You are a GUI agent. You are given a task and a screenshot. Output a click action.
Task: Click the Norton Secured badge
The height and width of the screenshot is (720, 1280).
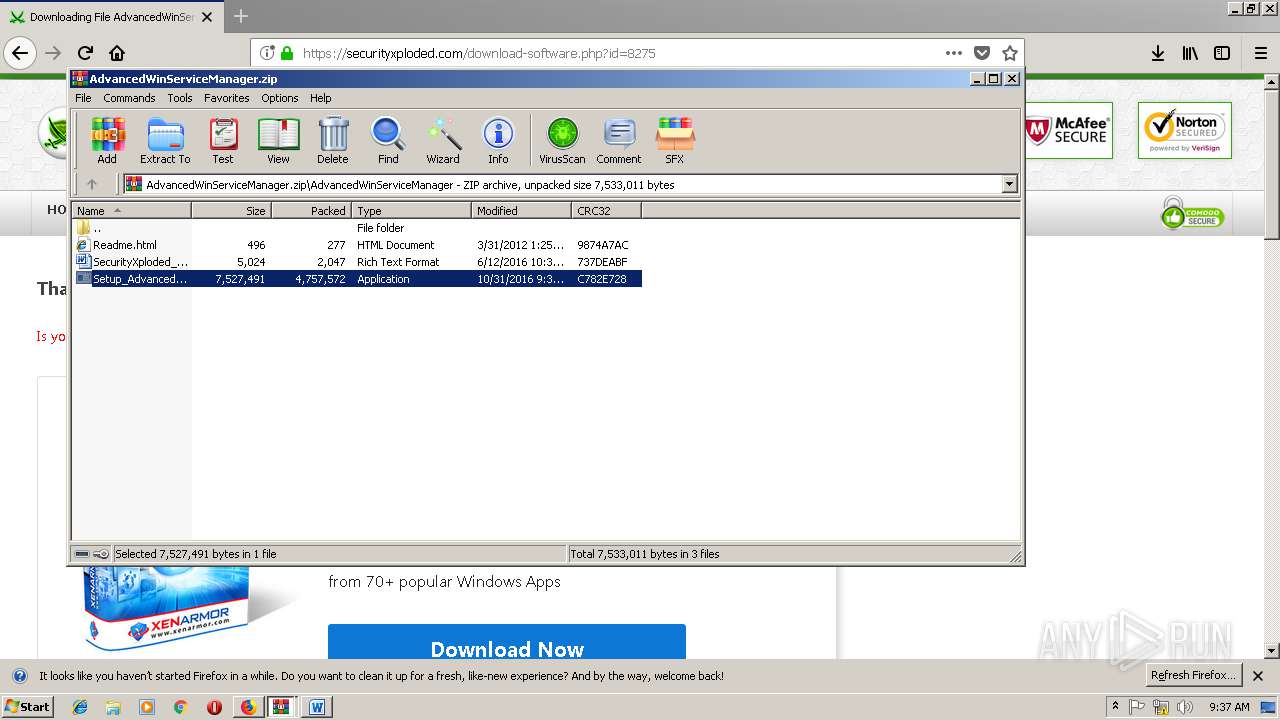coord(1185,130)
